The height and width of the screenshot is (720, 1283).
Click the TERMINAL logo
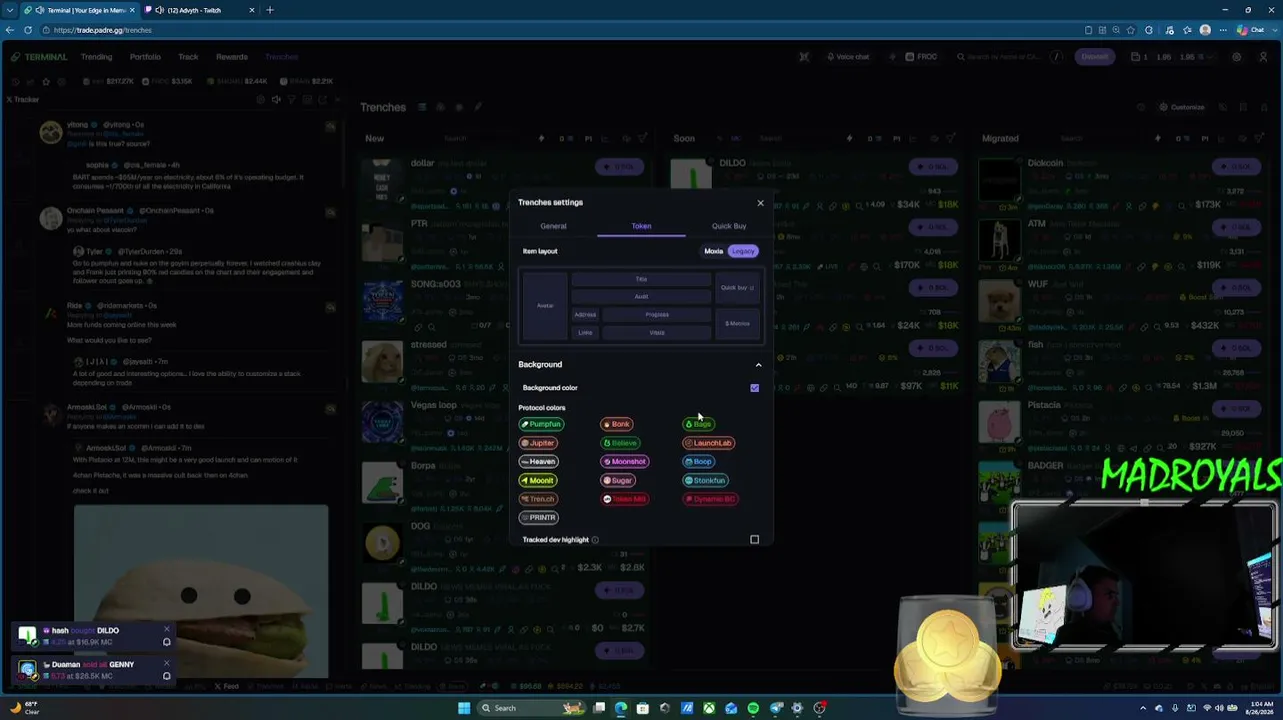(39, 57)
